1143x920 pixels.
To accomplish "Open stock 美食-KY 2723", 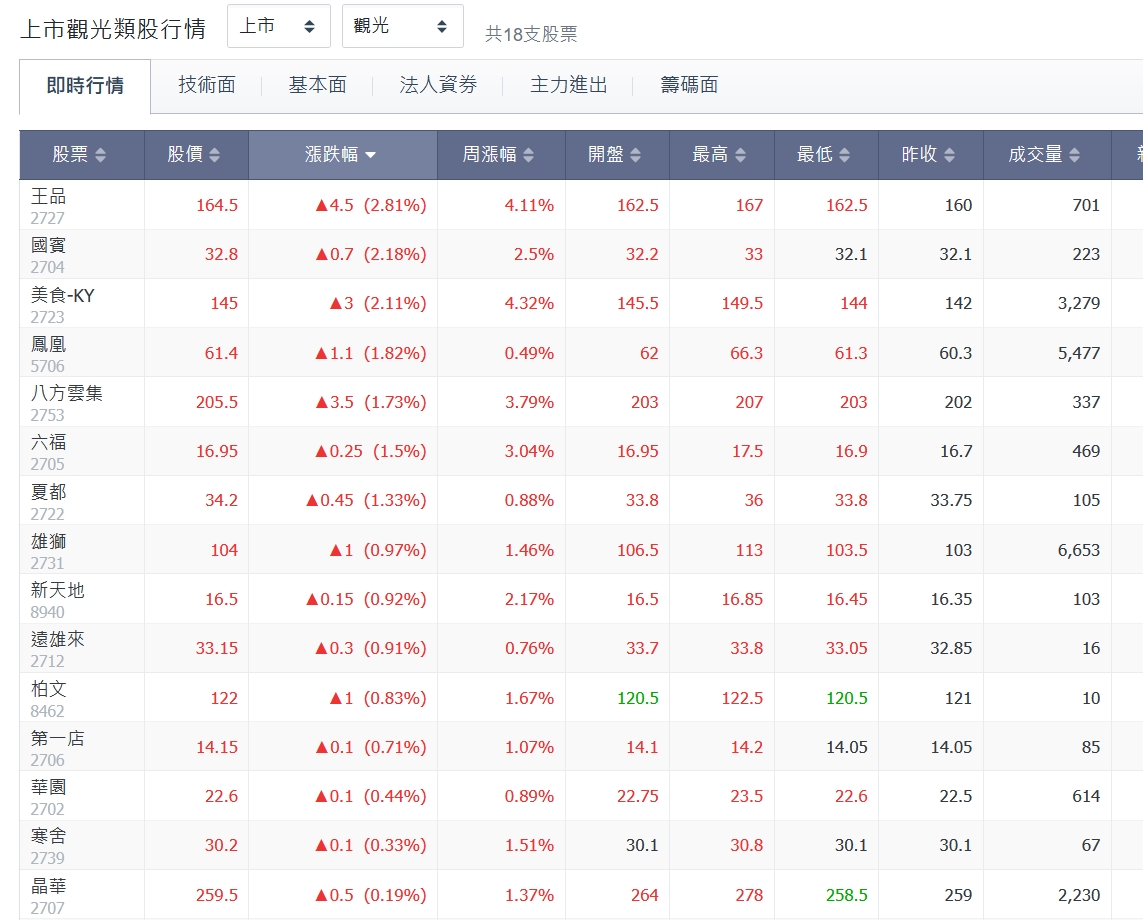I will 63,305.
